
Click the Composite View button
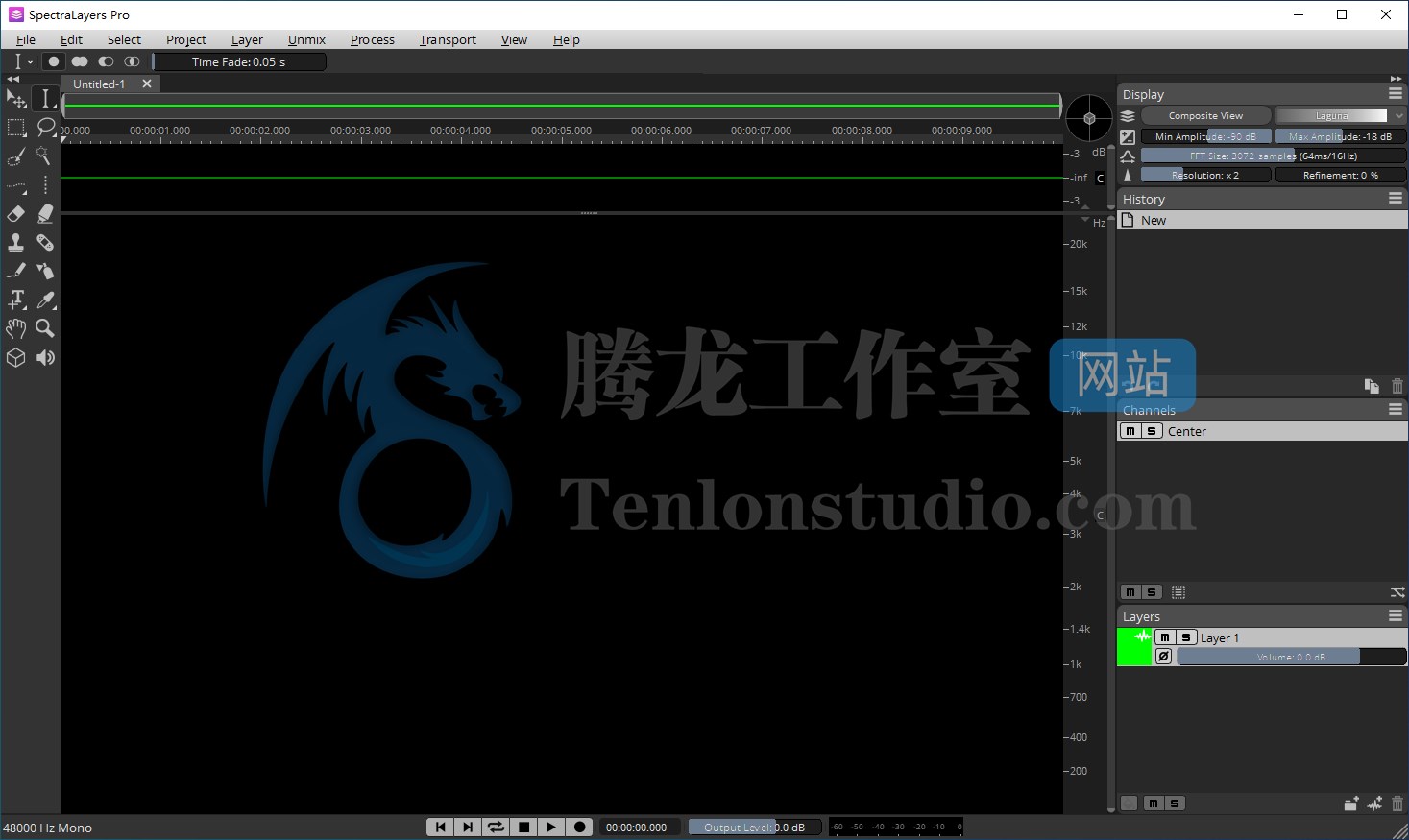1205,115
